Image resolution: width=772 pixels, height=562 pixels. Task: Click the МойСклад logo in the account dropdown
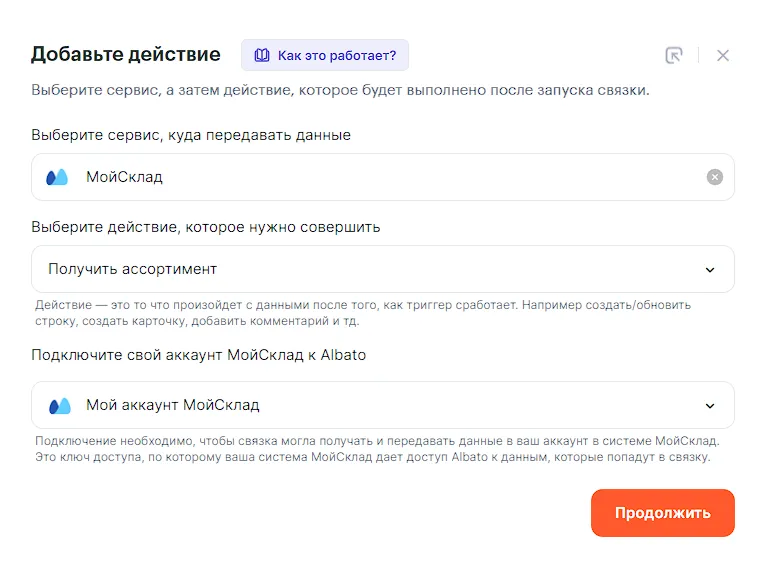(x=58, y=405)
